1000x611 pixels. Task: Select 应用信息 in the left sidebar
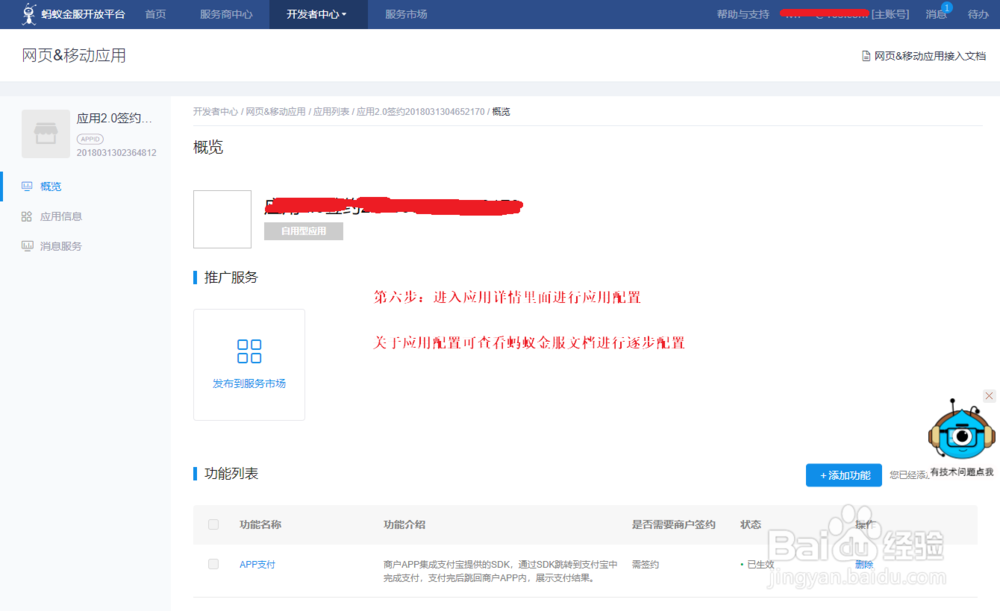pyautogui.click(x=61, y=216)
